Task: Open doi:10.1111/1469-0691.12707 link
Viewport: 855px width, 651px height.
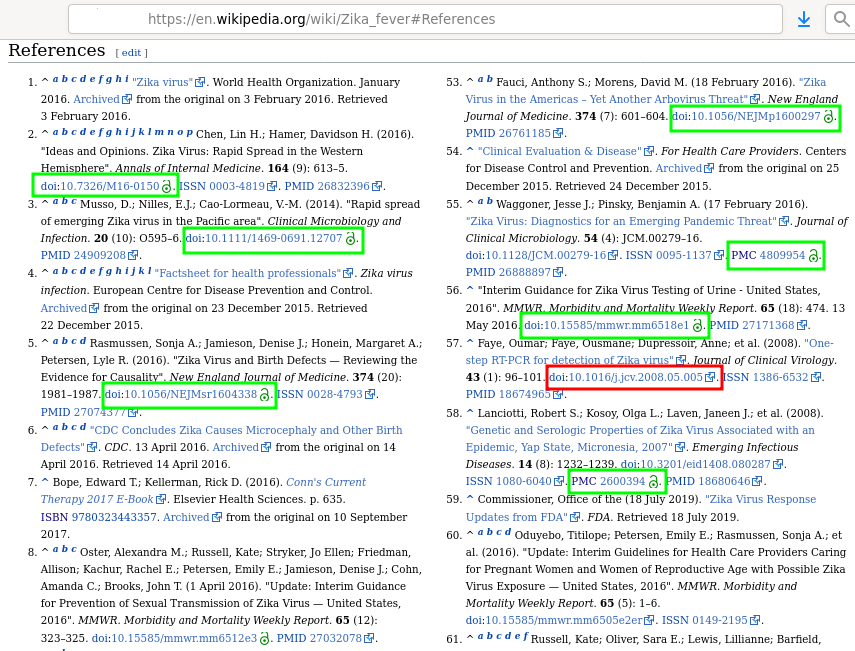Action: [264, 238]
